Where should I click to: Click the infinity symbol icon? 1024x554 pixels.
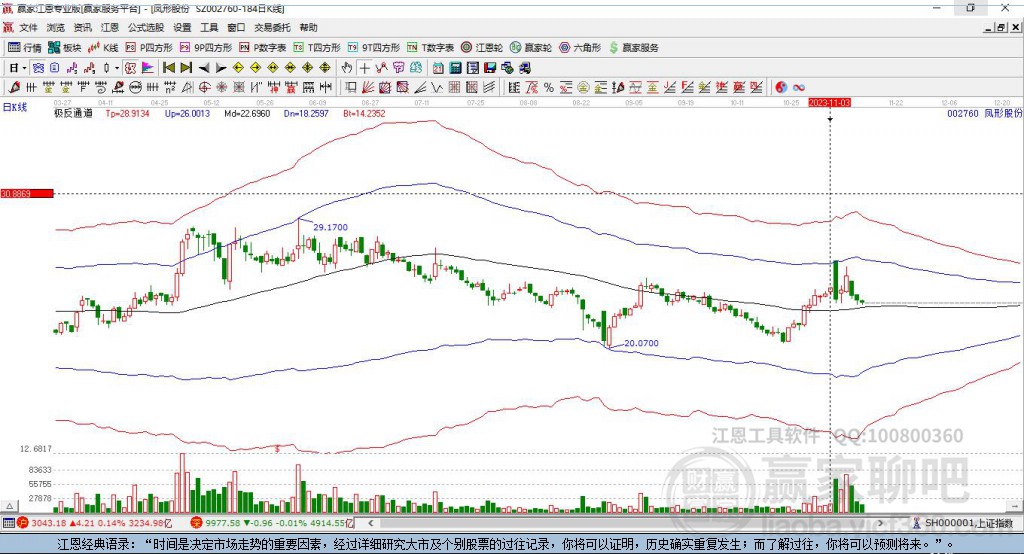point(799,87)
